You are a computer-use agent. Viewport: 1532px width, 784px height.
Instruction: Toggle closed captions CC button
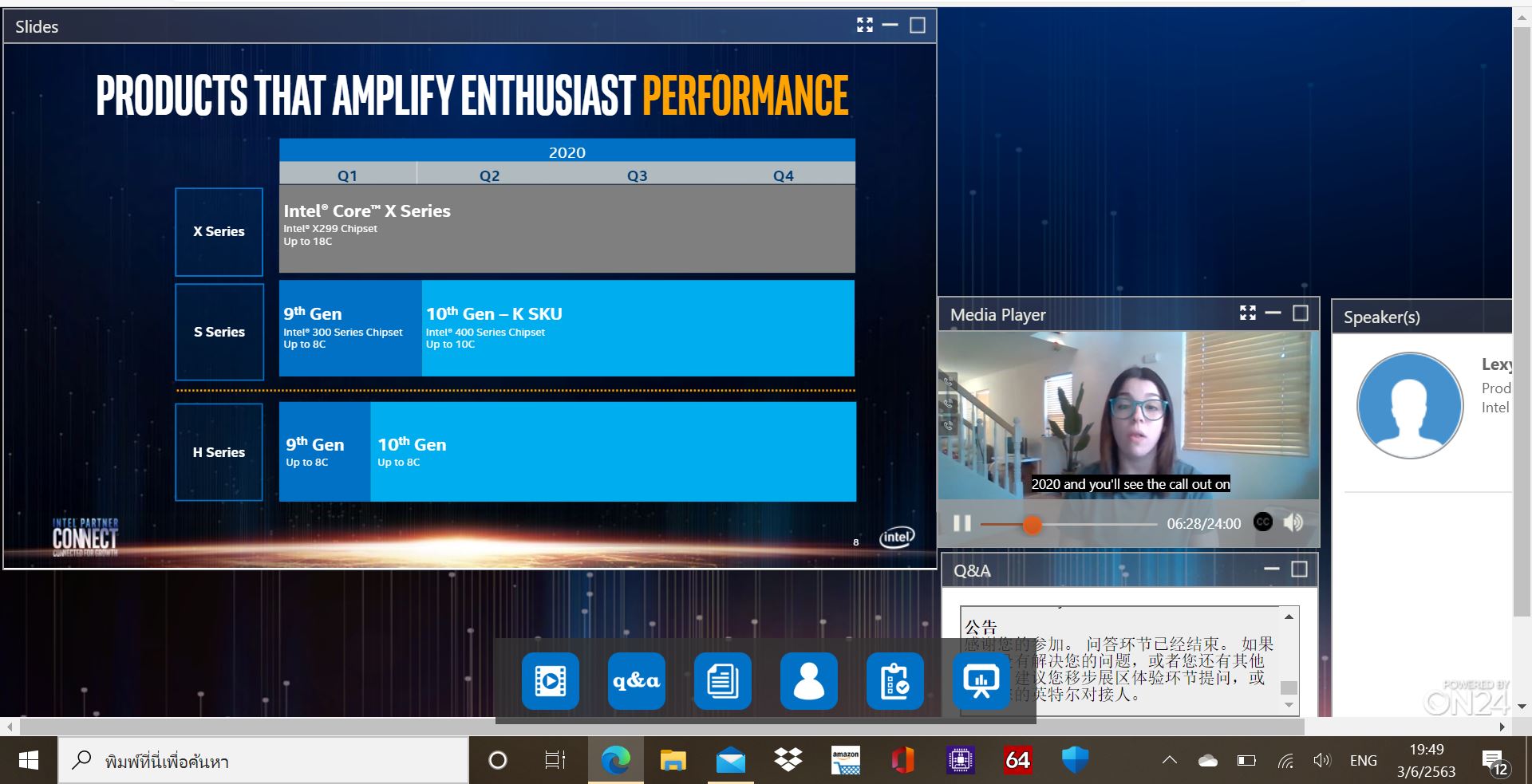point(1263,522)
